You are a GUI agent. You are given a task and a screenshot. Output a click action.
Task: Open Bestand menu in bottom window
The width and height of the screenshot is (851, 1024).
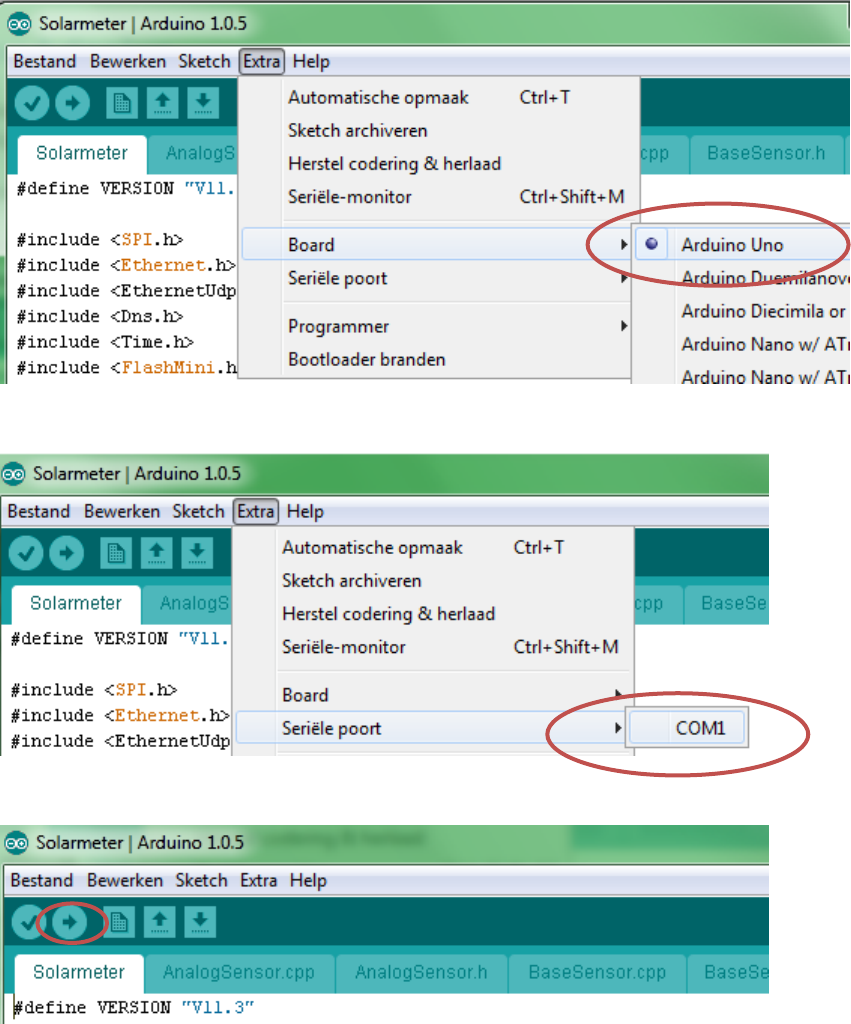point(42,880)
